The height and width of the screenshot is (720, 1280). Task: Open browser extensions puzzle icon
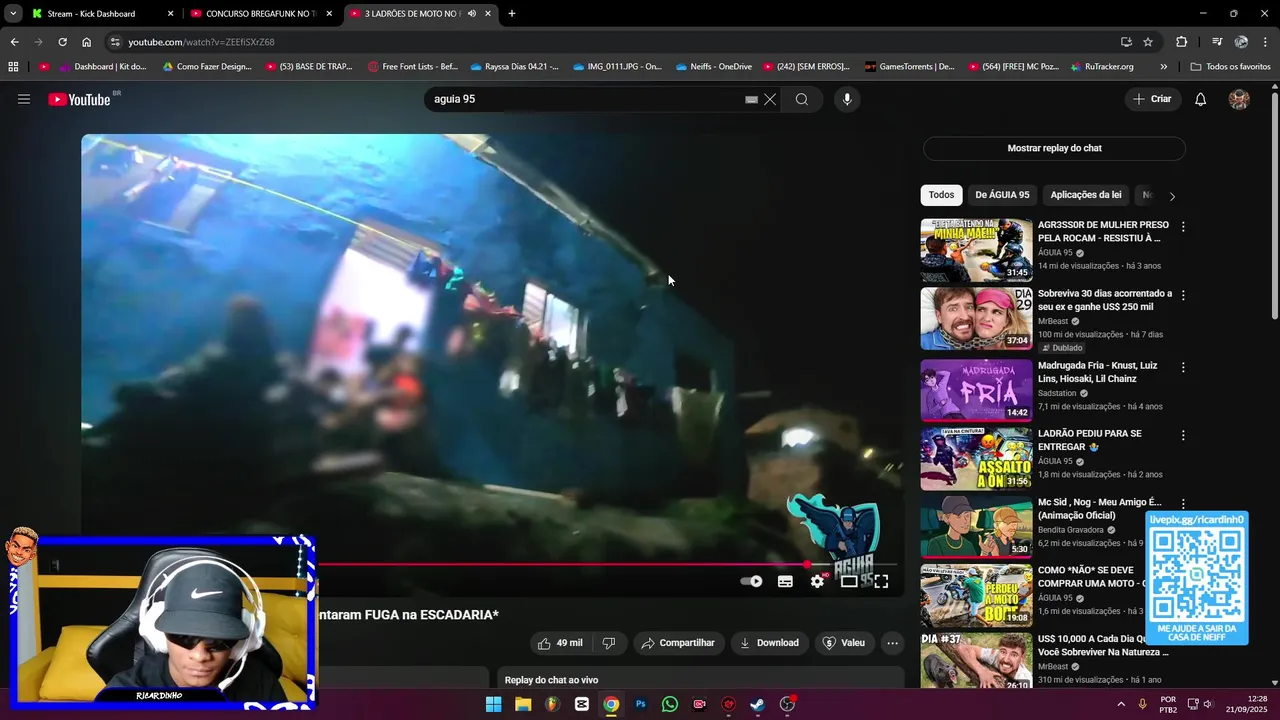click(x=1182, y=42)
